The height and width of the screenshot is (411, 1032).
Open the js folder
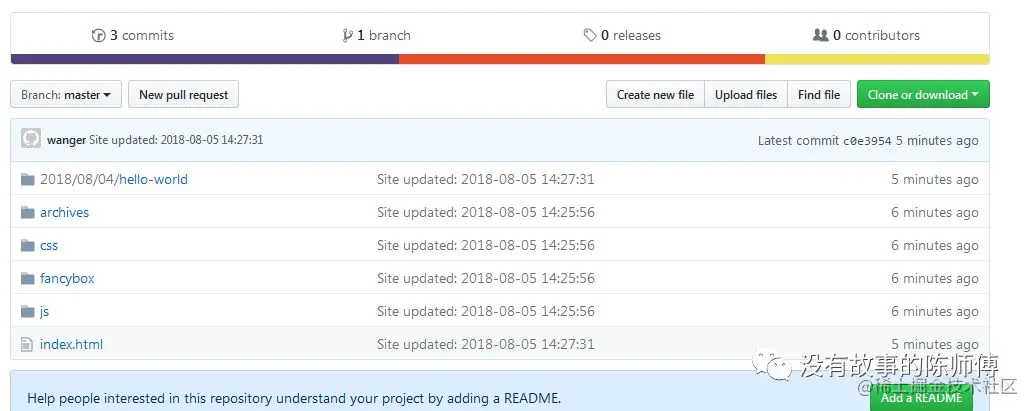coord(45,312)
